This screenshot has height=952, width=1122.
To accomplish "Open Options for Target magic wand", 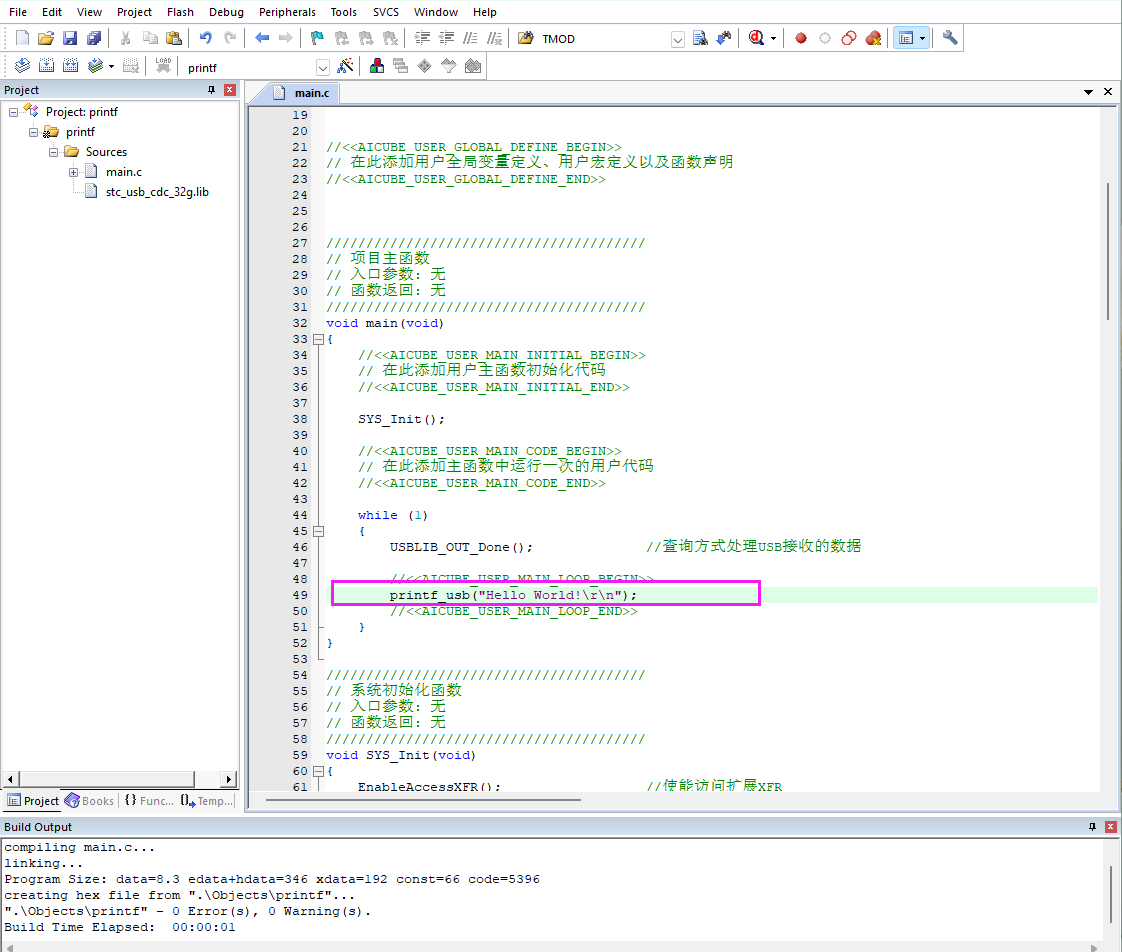I will pos(345,67).
